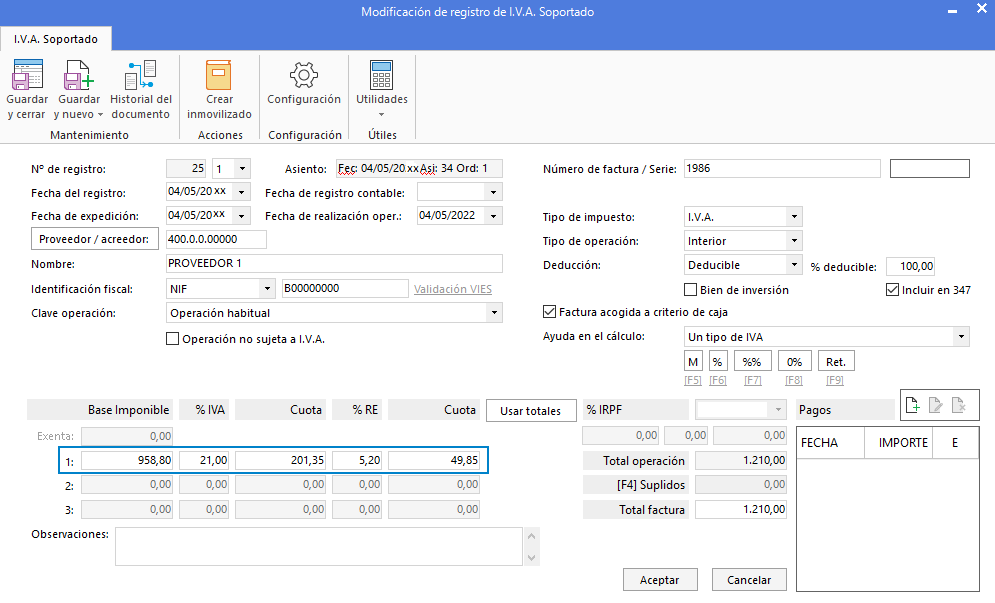Click the F6 shortcut link
The width and height of the screenshot is (995, 603).
718,380
